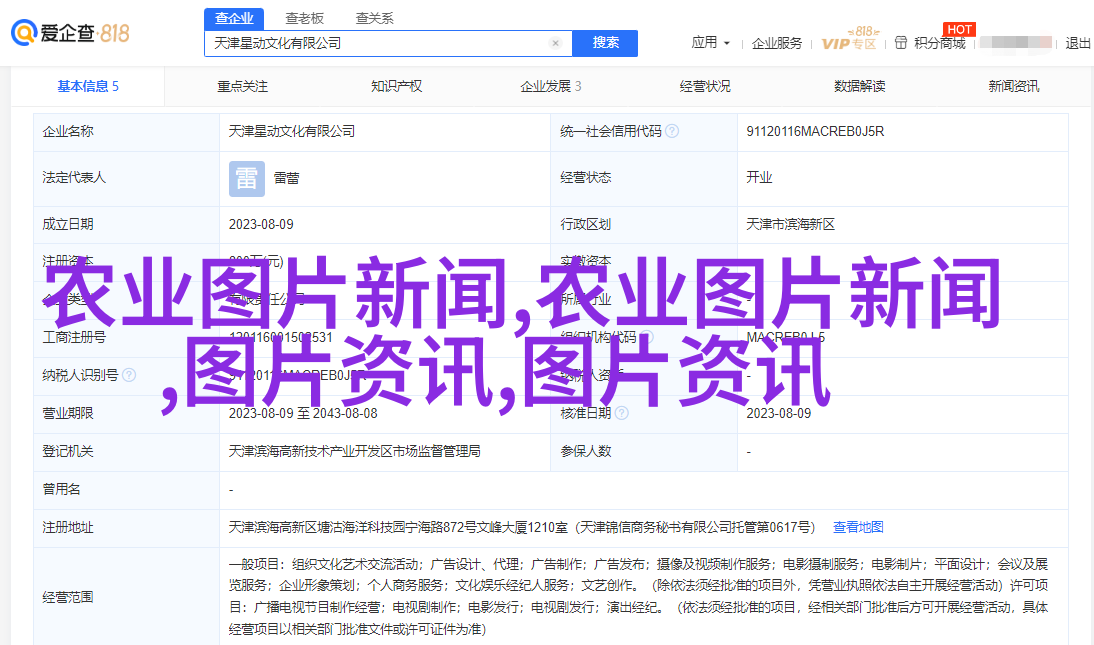Select company name 天津星动文化有限公司 in table
Image resolution: width=1094 pixels, height=645 pixels.
click(292, 131)
